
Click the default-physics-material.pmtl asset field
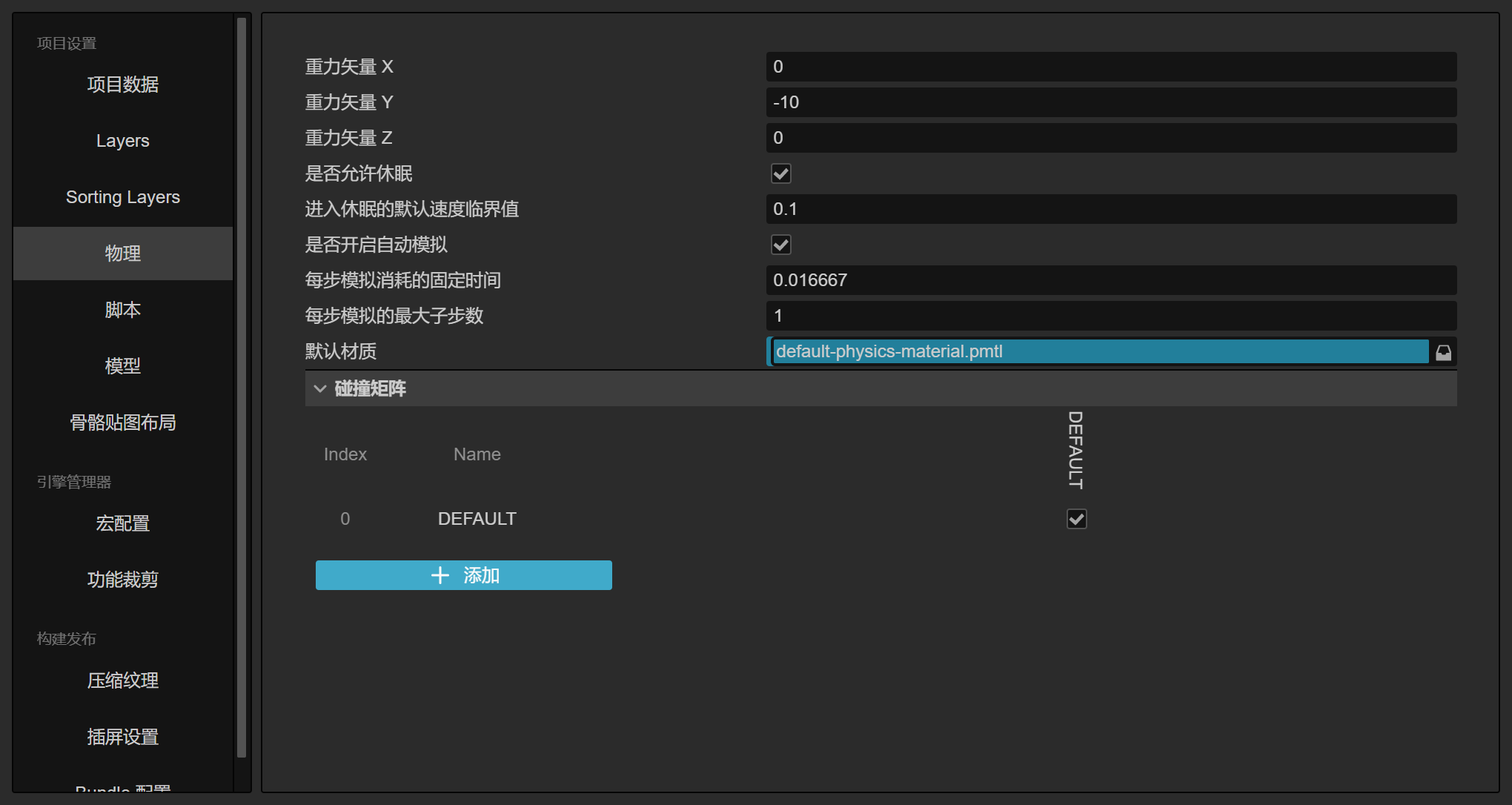click(1100, 351)
